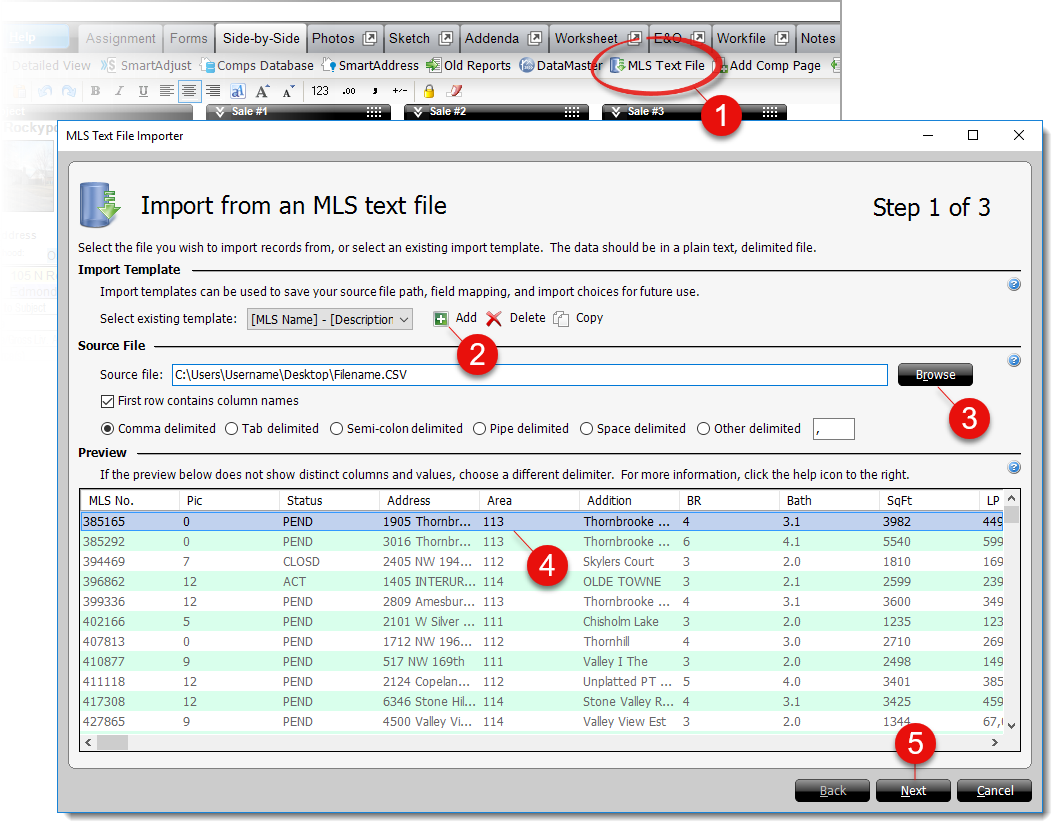Click the lock icon in formatting toolbar
The image size is (1052, 822).
(429, 91)
